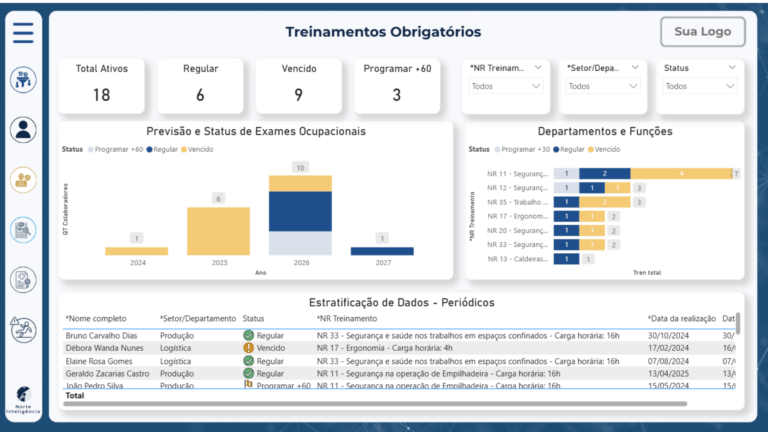
Task: Click Programar +60 legend swatch in exams chart
Action: click(x=91, y=149)
